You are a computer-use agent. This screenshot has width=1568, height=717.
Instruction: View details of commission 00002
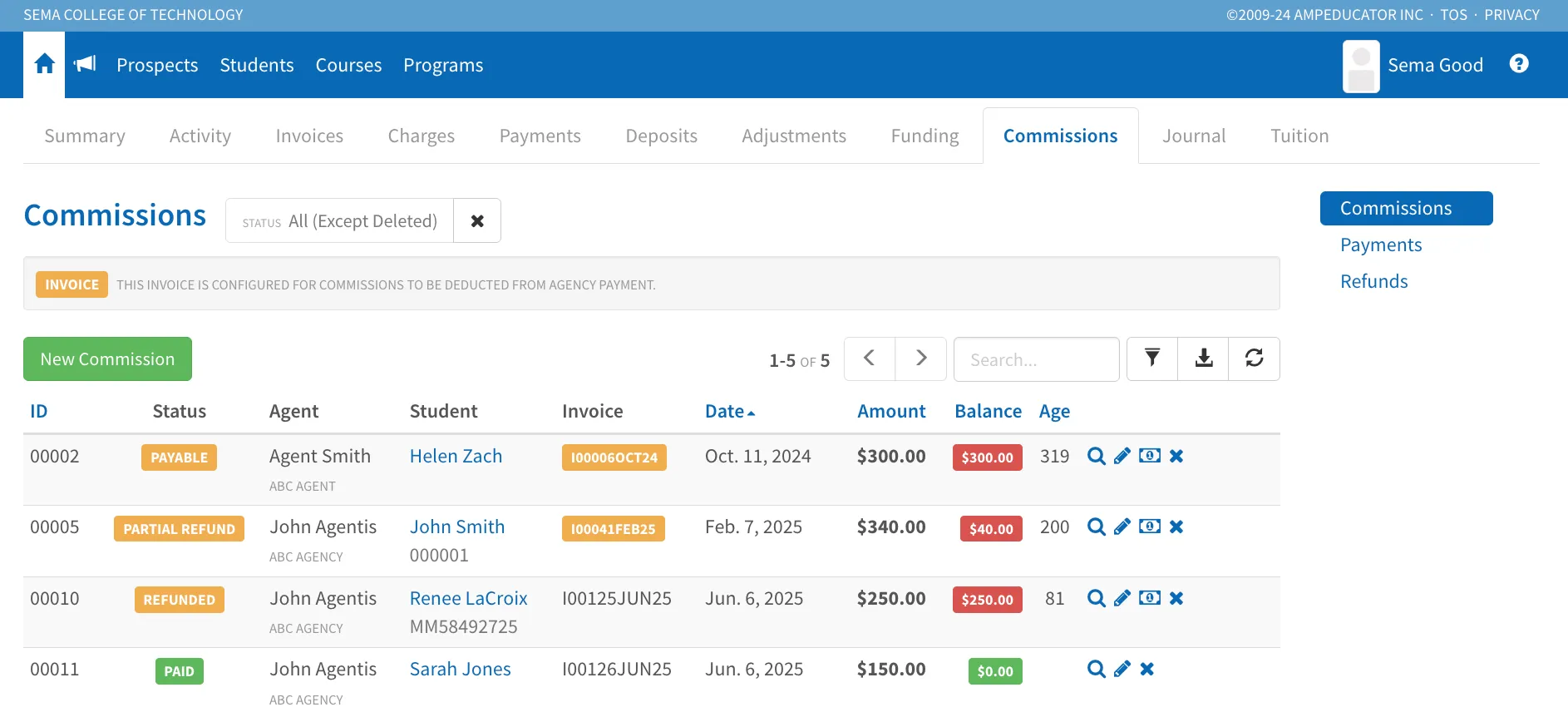1097,456
